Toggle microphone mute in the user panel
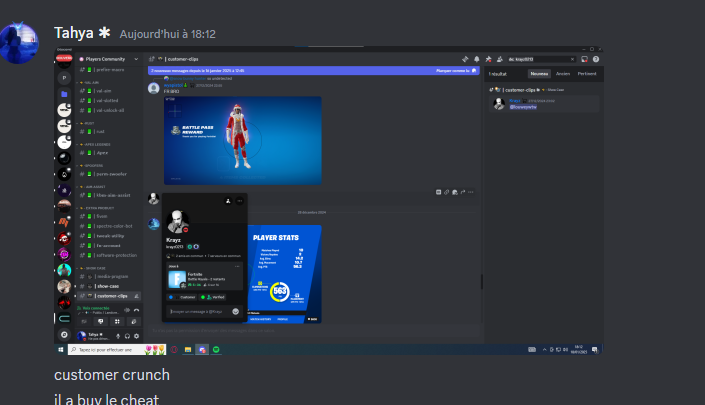Viewport: 705px width, 405px height. coord(118,336)
